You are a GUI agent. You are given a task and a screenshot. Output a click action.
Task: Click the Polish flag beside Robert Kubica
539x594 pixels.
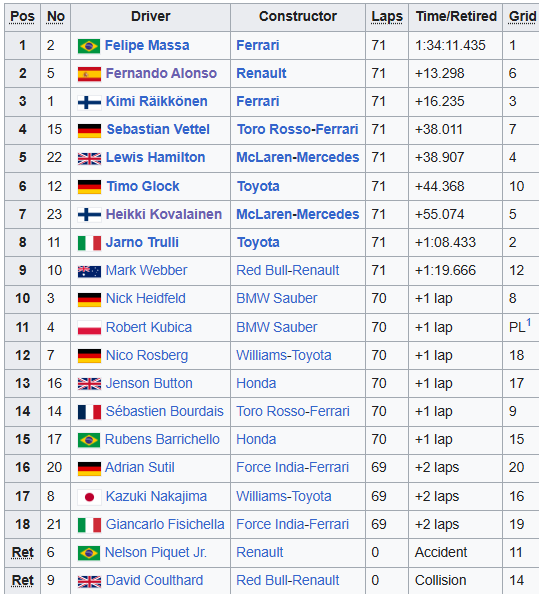tap(89, 328)
